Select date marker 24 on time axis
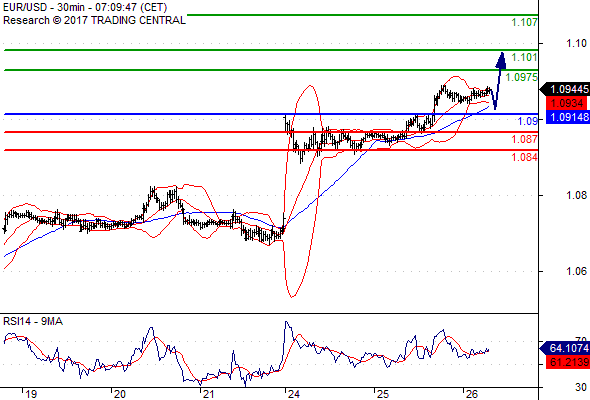The height and width of the screenshot is (400, 590). (x=293, y=394)
